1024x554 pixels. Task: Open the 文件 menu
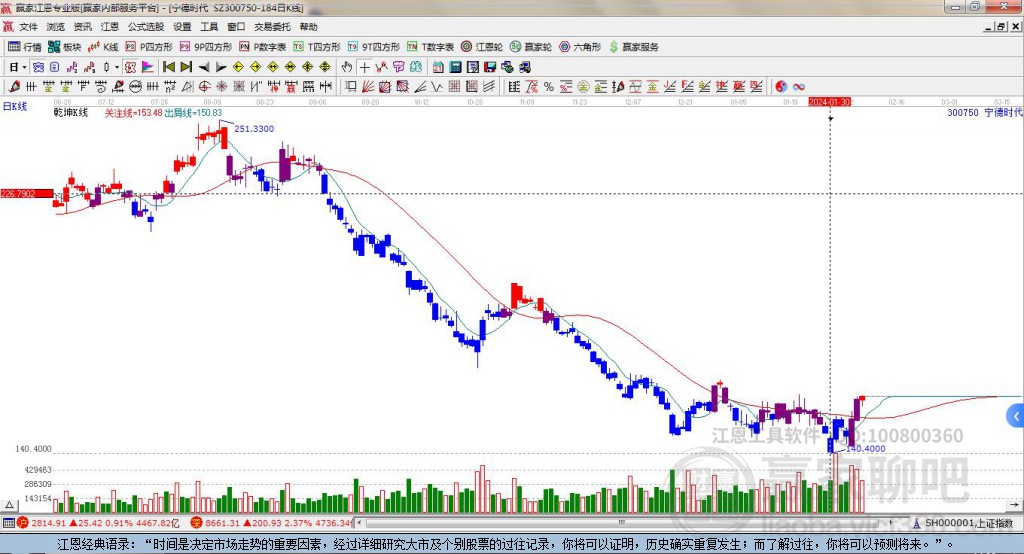click(x=29, y=27)
